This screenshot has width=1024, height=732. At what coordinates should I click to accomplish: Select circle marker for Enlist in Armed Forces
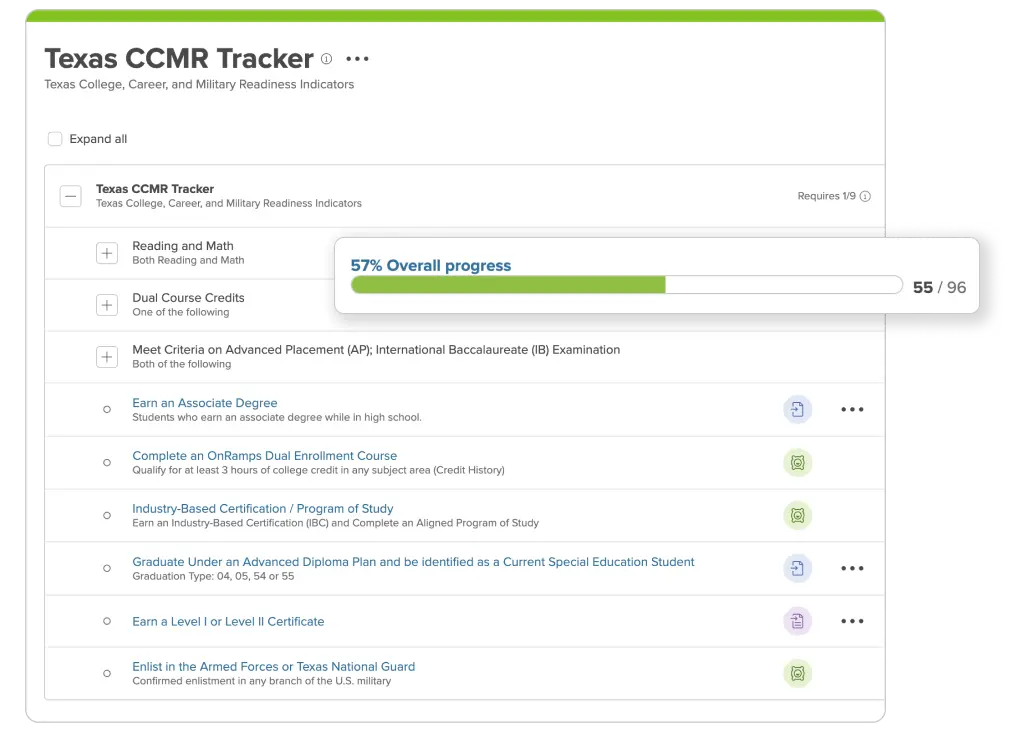pyautogui.click(x=107, y=673)
